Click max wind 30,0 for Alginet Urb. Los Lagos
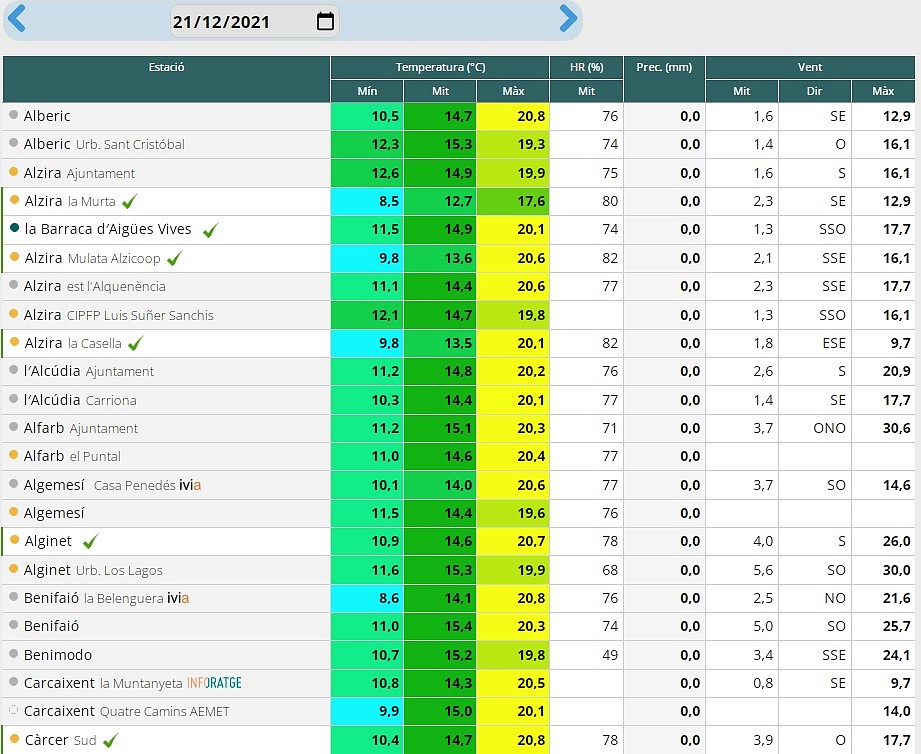 coord(896,570)
